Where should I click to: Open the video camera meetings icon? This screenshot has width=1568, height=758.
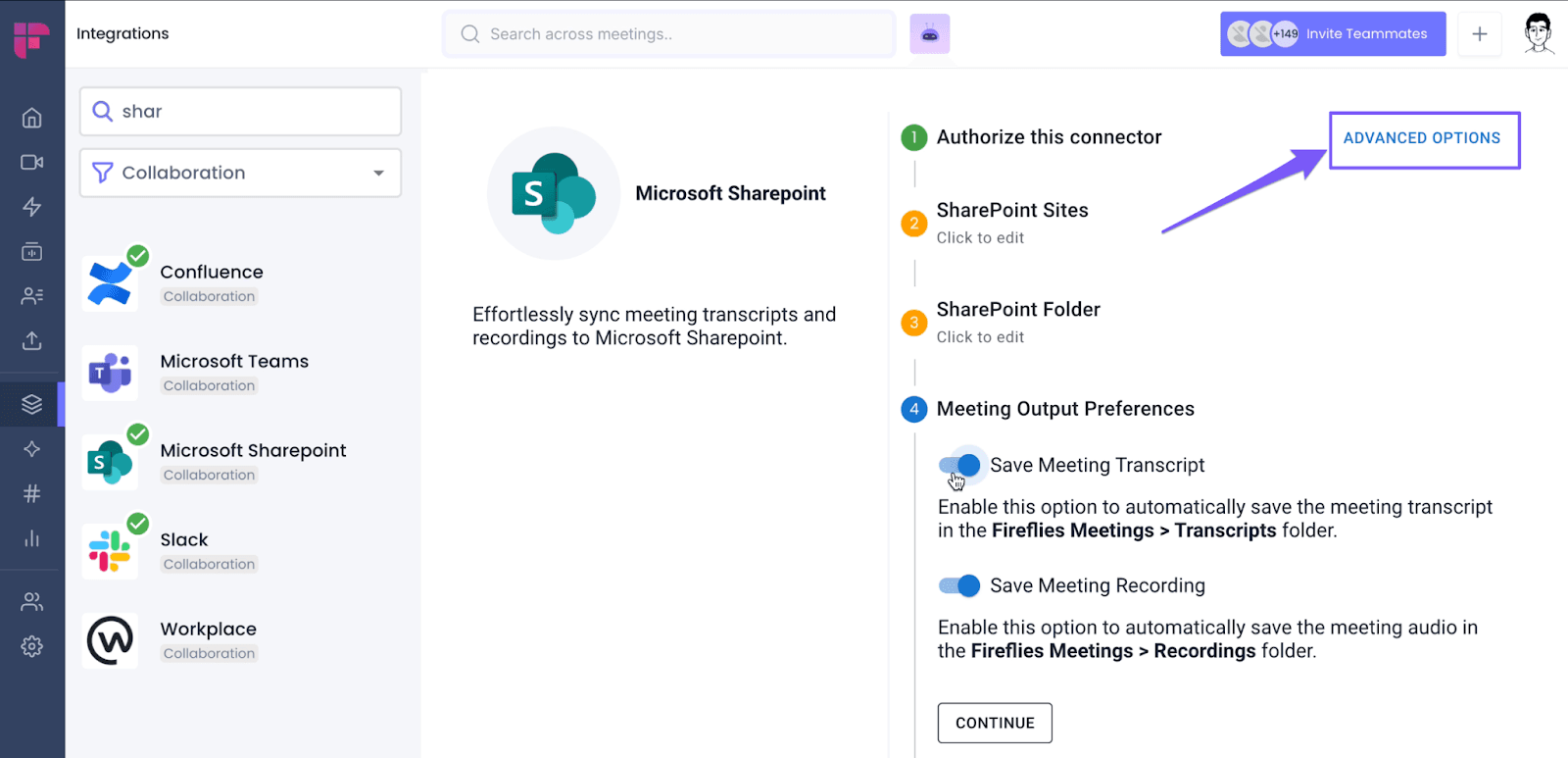31,162
